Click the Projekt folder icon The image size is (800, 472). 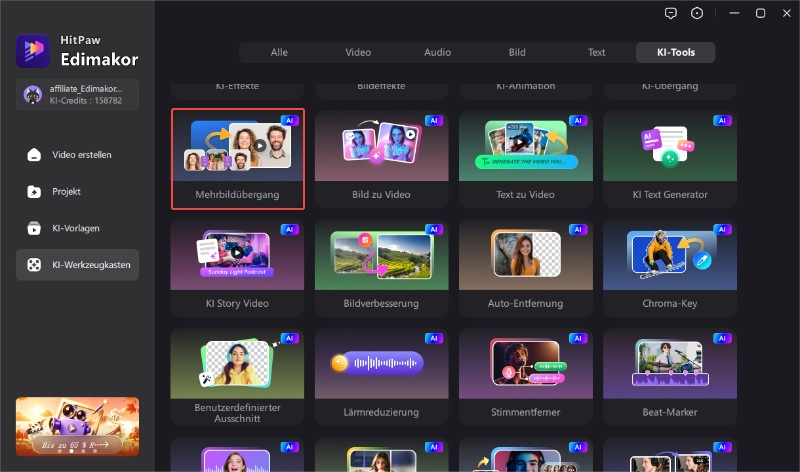34,191
